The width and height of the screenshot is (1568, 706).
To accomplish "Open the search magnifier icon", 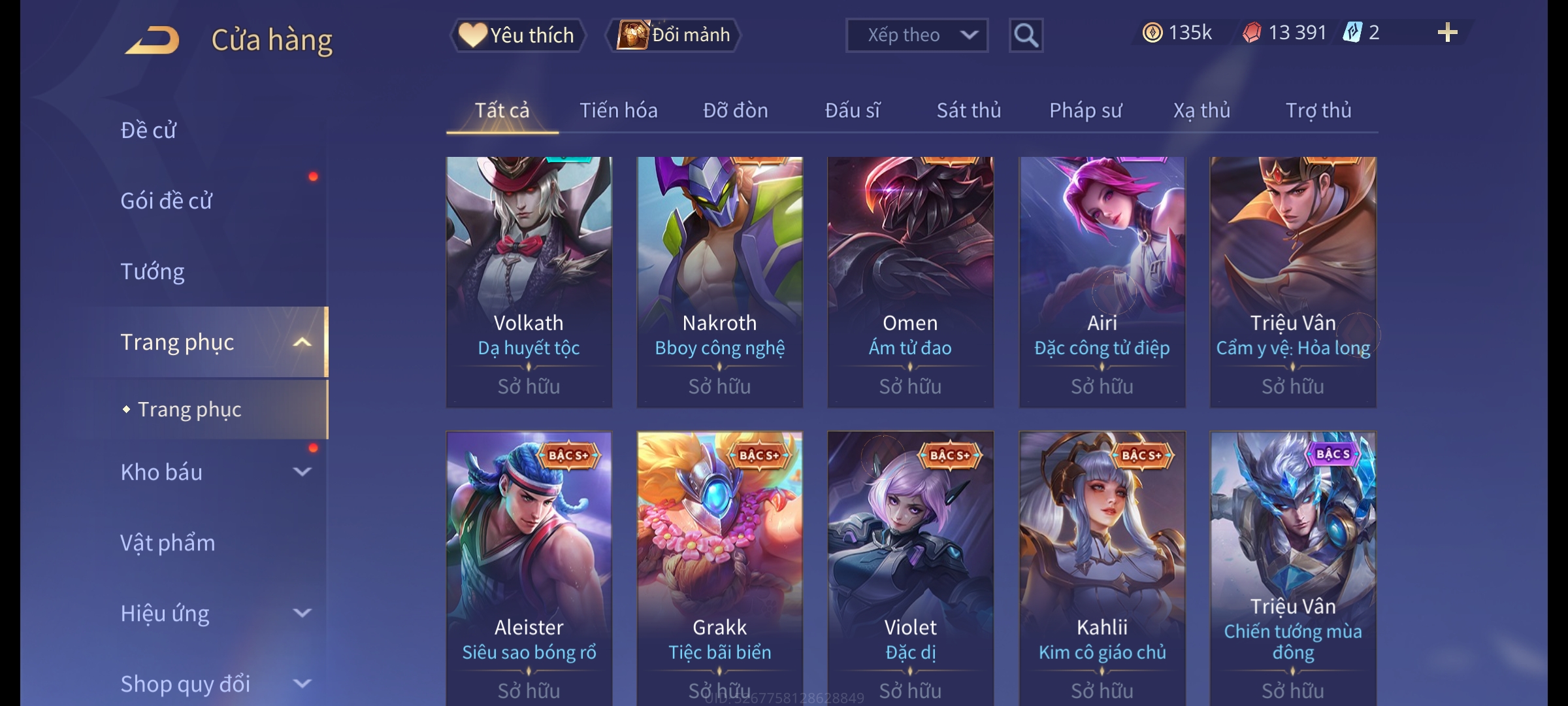I will (x=1026, y=35).
